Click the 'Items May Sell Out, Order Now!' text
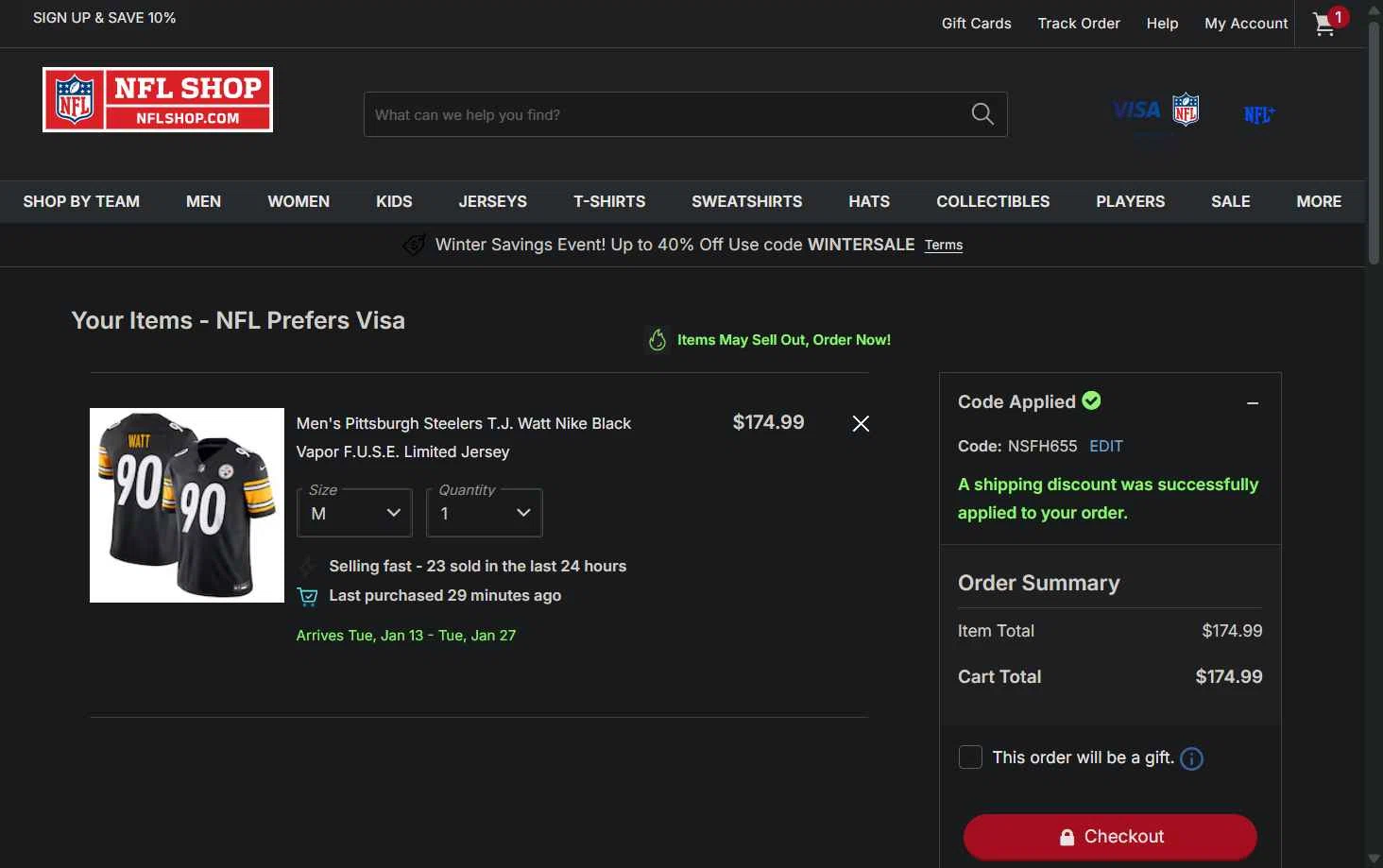Screen dimensions: 1383x868 pos(784,340)
